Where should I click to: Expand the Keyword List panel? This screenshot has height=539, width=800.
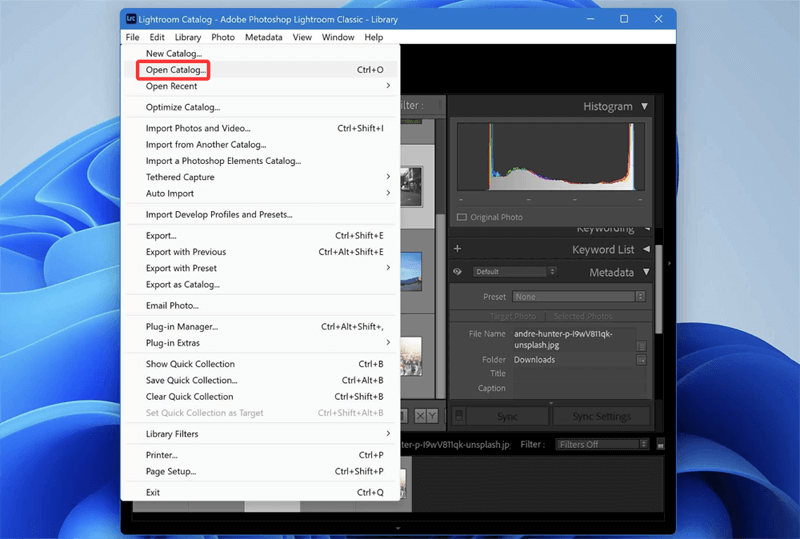point(646,249)
